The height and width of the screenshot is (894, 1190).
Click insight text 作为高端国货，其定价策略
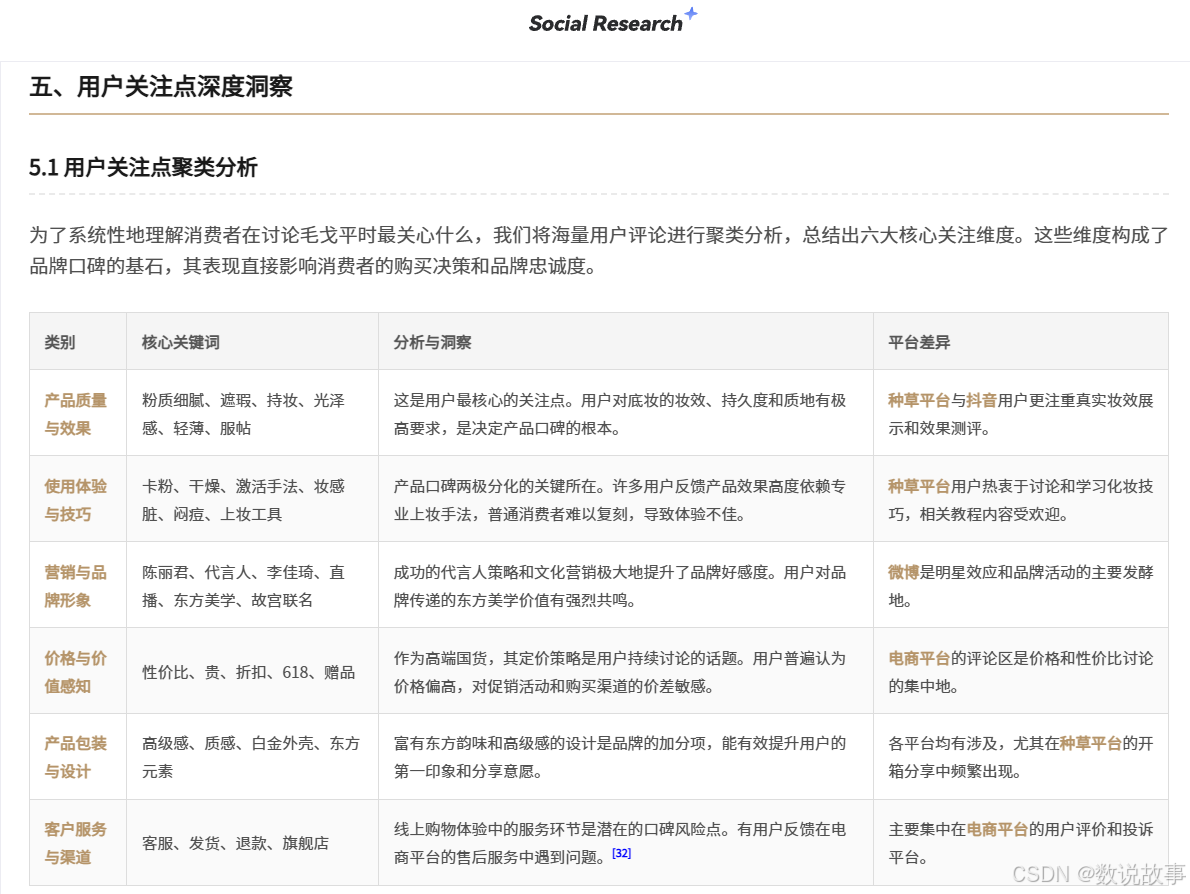(x=619, y=672)
